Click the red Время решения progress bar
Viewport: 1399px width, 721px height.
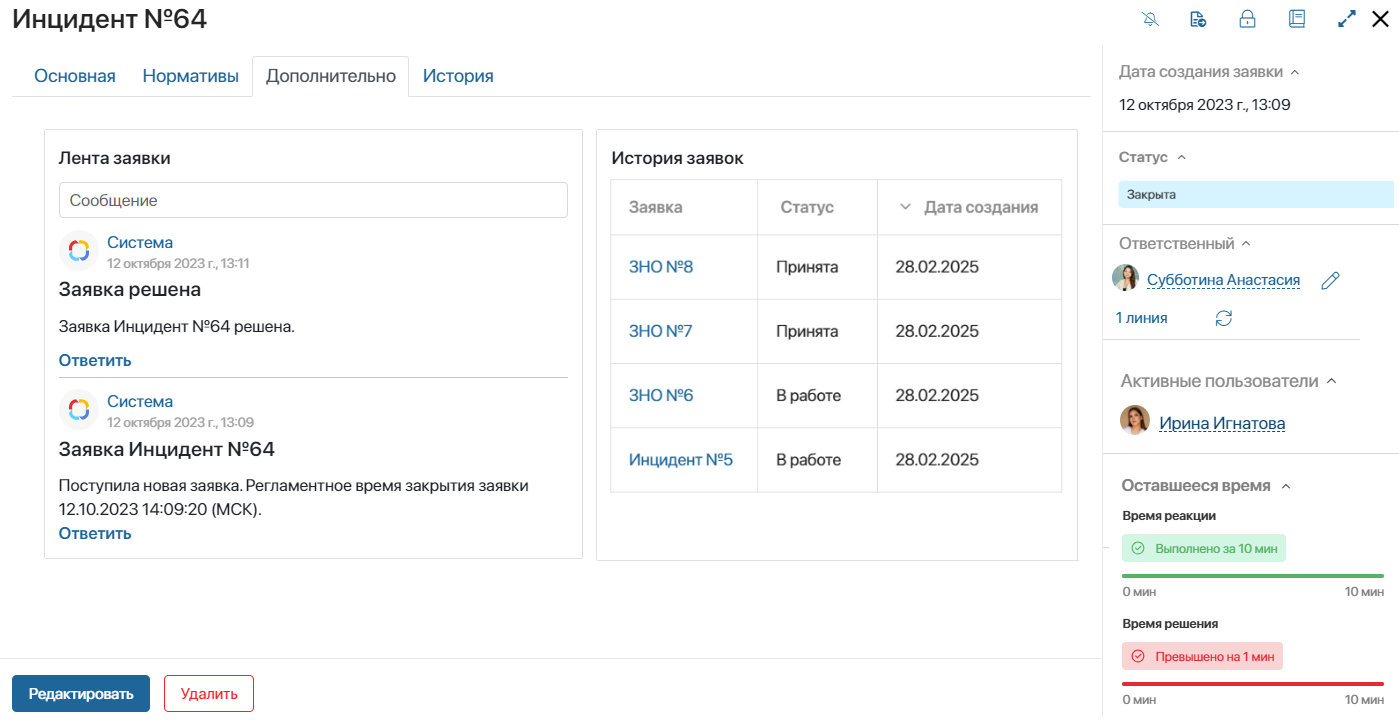1253,684
